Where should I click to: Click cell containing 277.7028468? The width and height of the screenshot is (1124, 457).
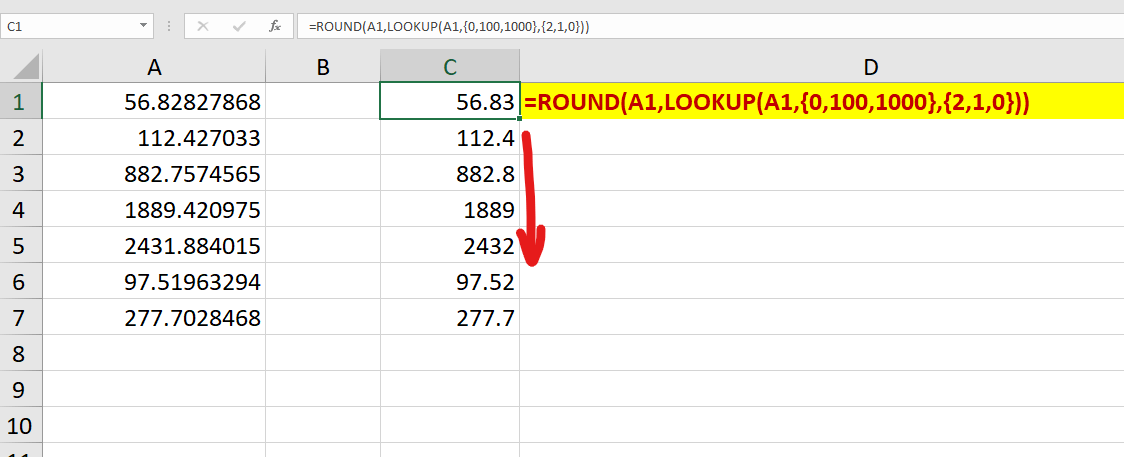pos(154,317)
